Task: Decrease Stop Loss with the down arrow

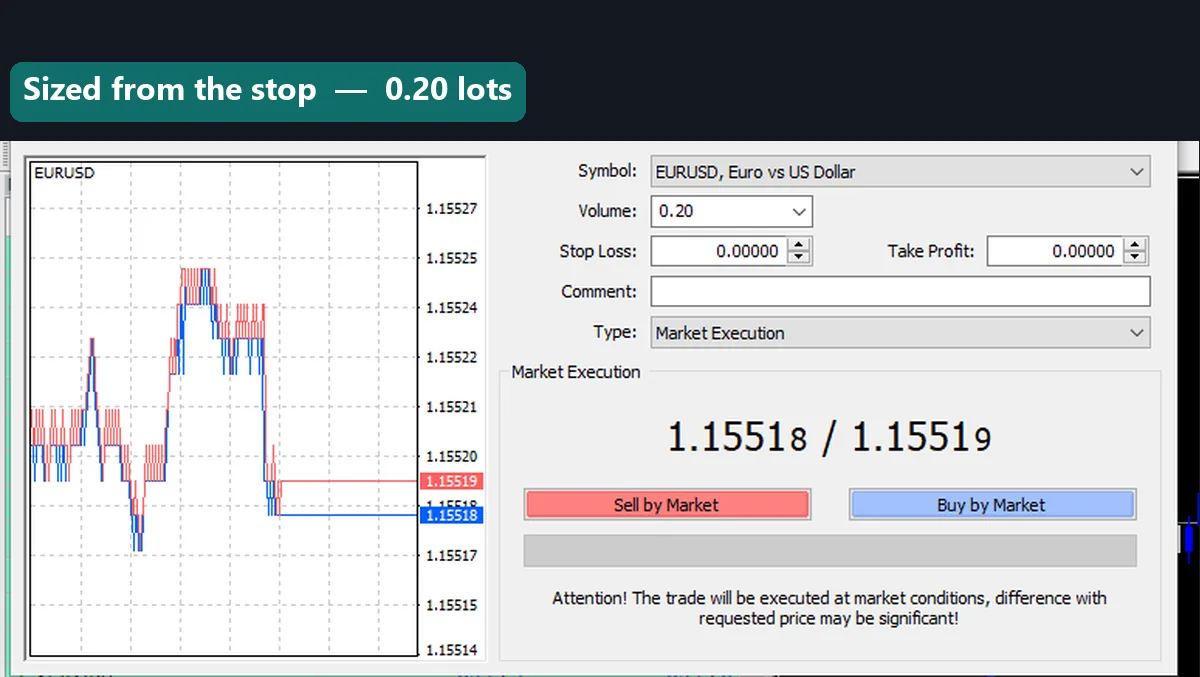Action: pos(799,258)
